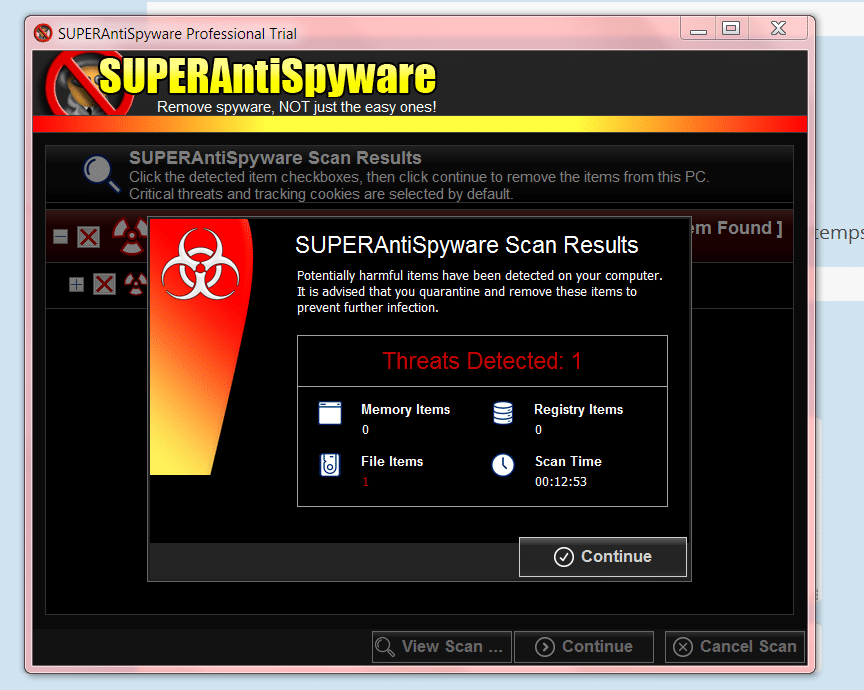Click the Threats Detected: 1 text
Screen dimensions: 864x690
[x=482, y=361]
